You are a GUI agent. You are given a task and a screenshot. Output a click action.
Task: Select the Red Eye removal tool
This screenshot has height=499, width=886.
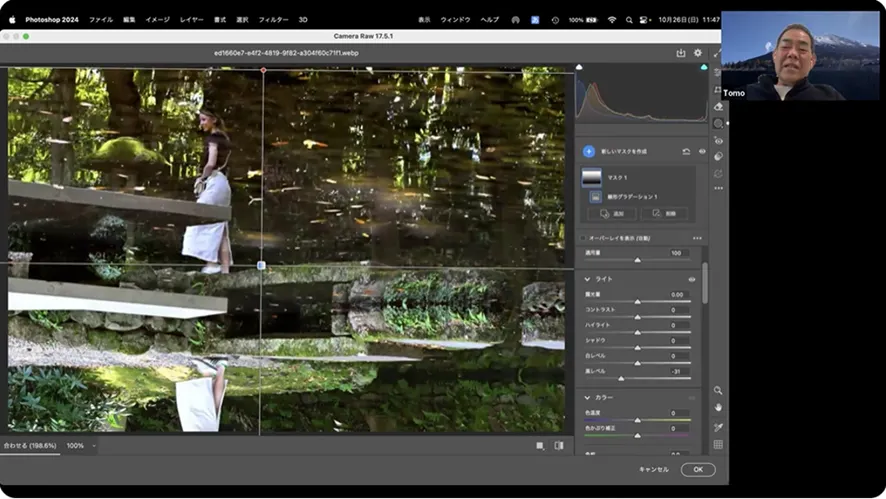point(718,140)
